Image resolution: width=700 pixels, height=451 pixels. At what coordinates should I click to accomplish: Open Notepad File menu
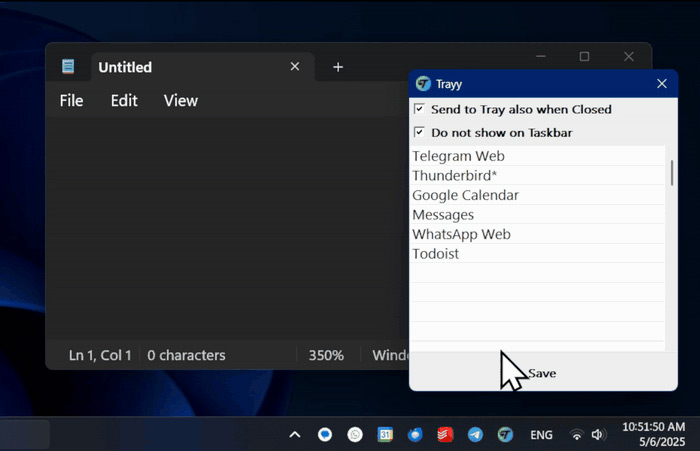(x=71, y=100)
